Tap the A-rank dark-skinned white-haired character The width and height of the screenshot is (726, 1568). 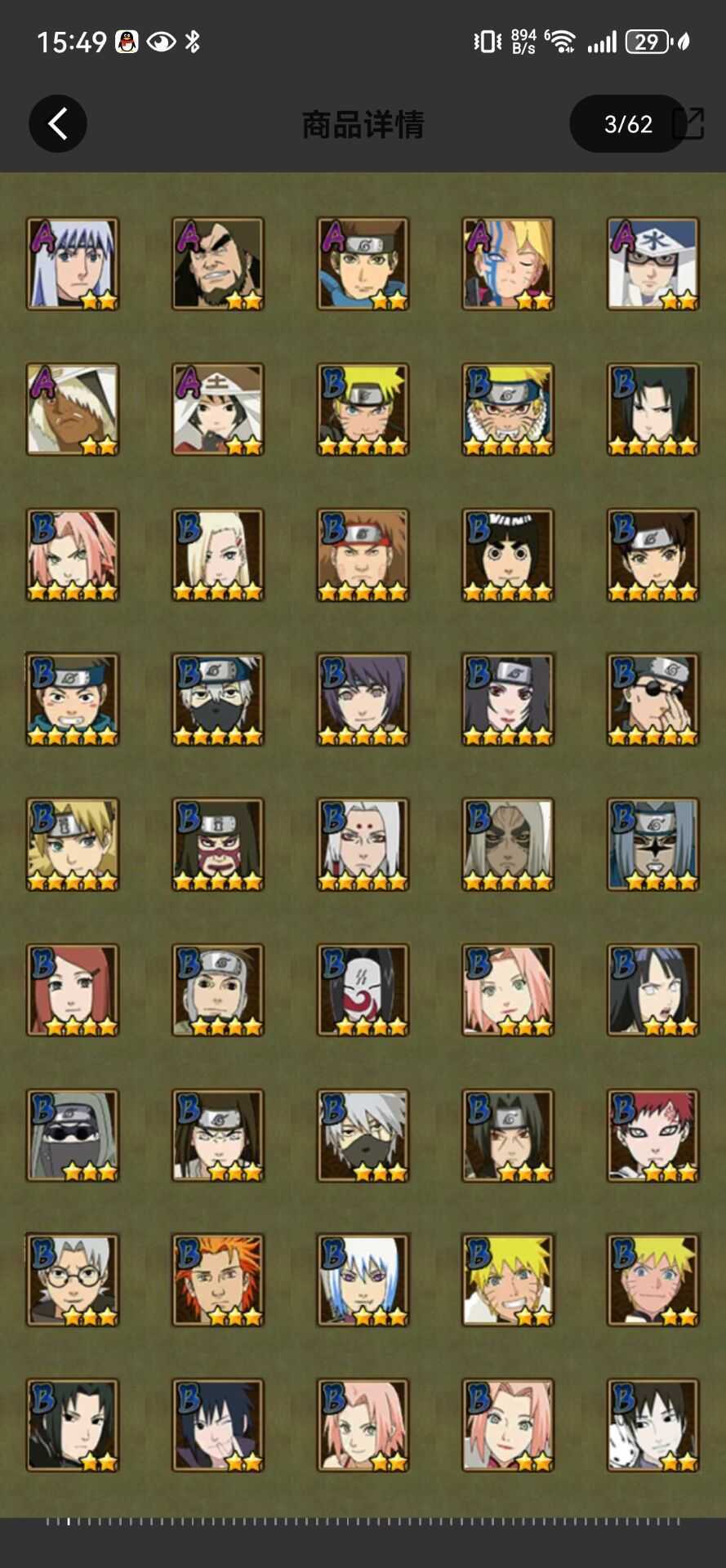[x=73, y=409]
